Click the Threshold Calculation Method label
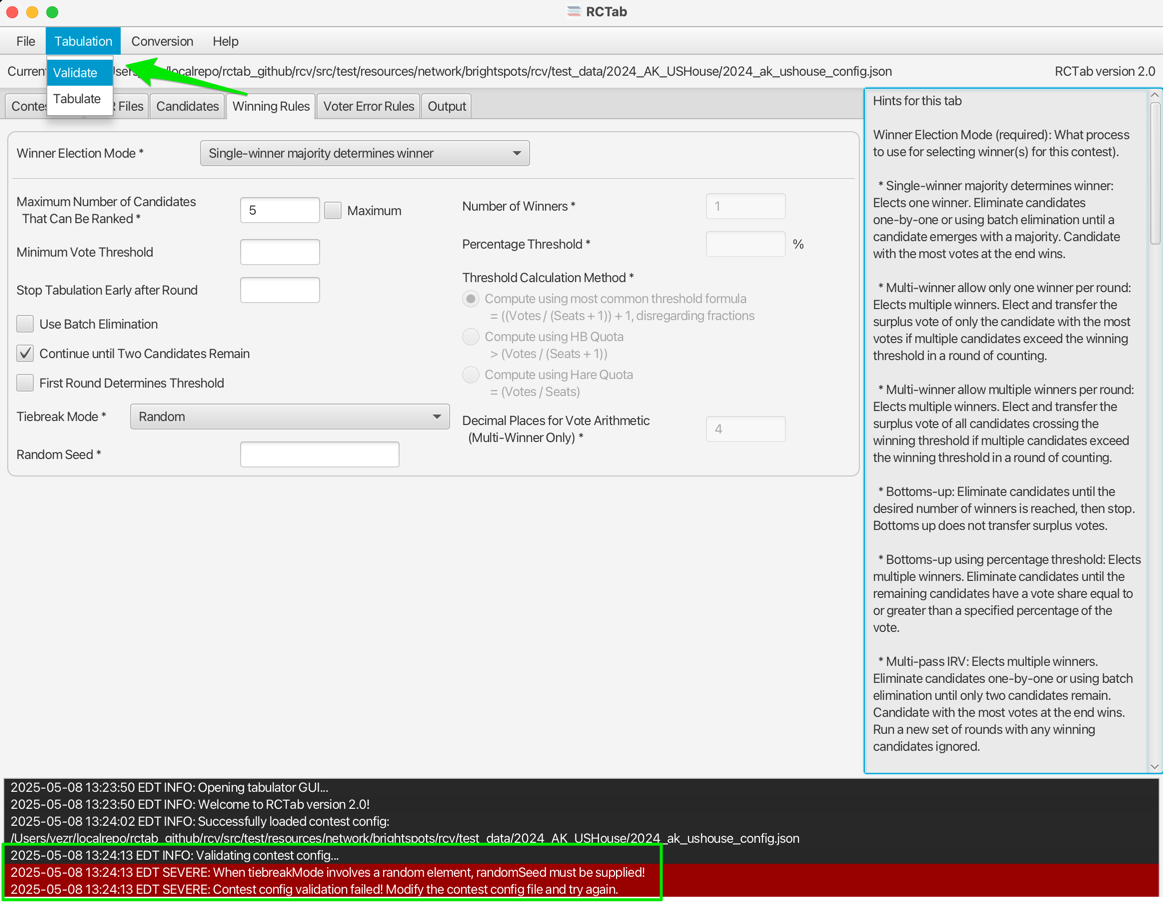The height and width of the screenshot is (902, 1163). click(x=547, y=277)
